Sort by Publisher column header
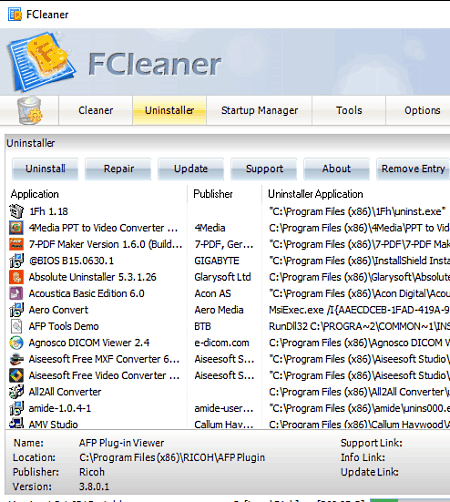 [x=213, y=194]
